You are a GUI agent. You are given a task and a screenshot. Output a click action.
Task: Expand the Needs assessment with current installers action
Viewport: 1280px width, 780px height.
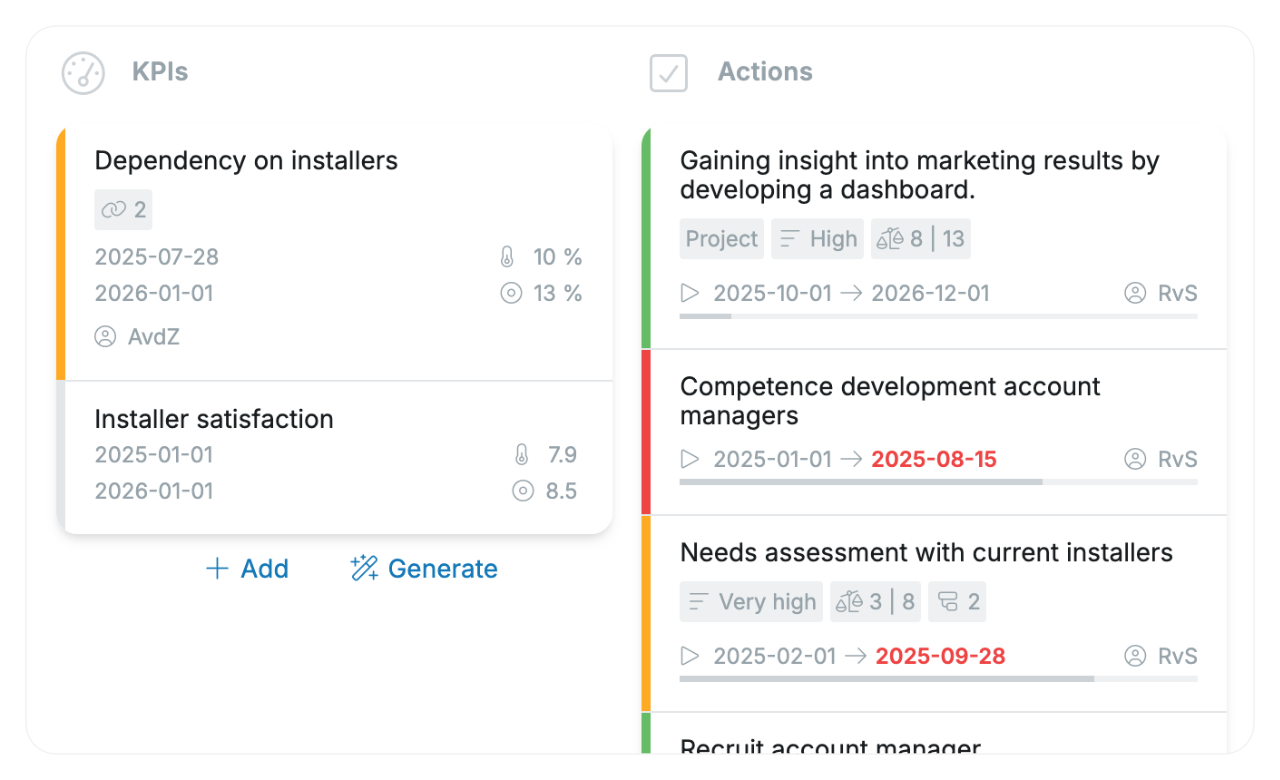coord(690,656)
